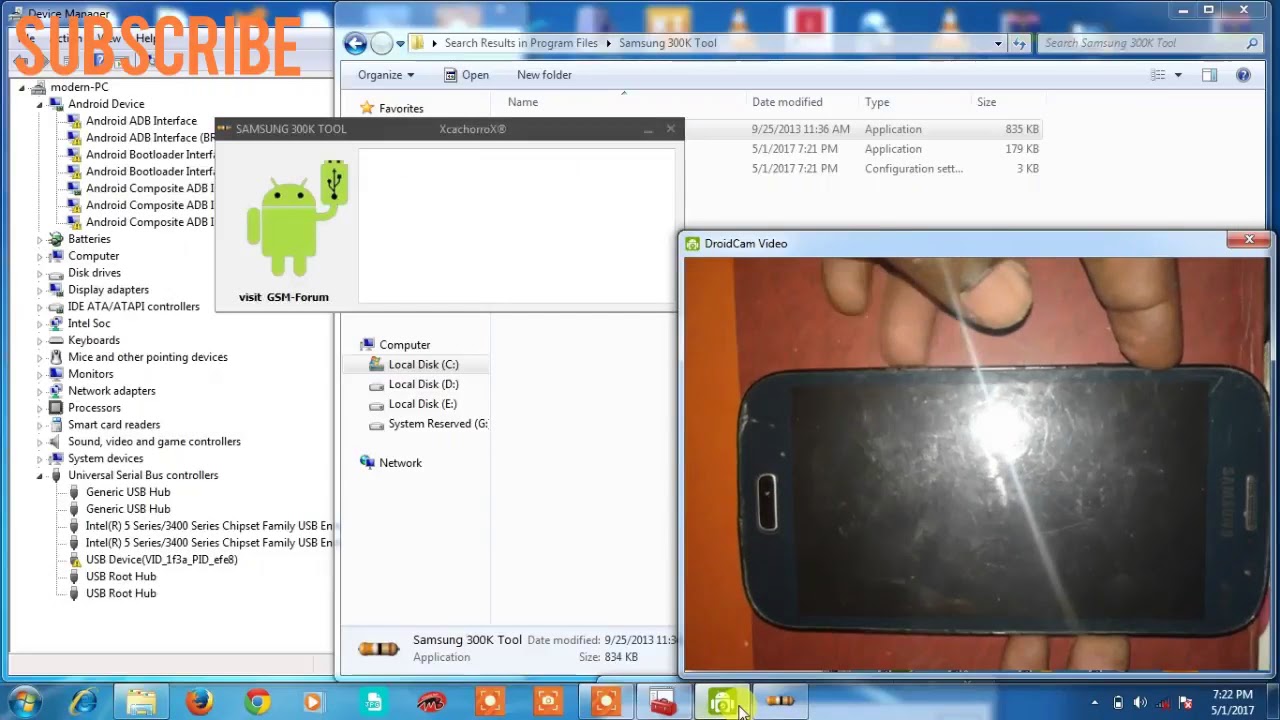Click the 7:22 PM taskbar clock
The height and width of the screenshot is (720, 1280).
click(x=1231, y=702)
